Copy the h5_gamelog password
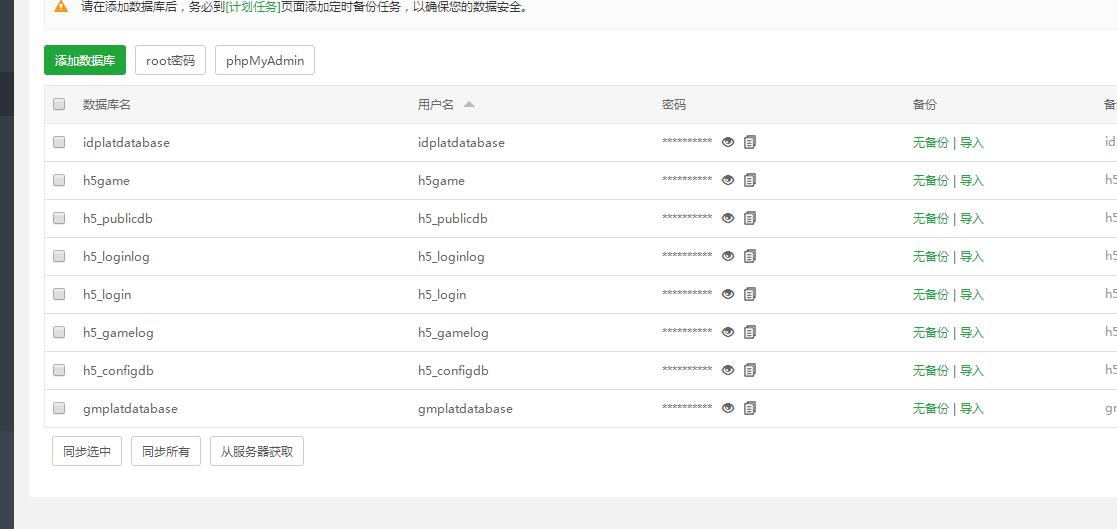Image resolution: width=1117 pixels, height=529 pixels. [749, 332]
